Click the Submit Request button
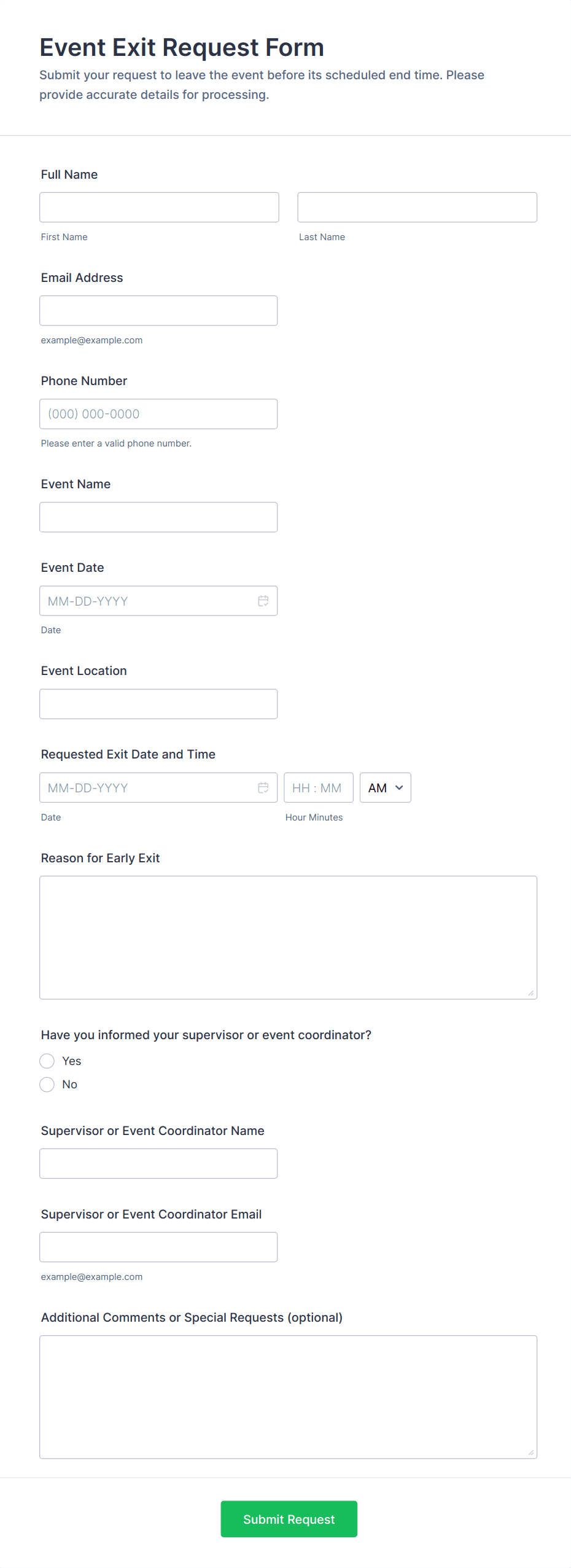571x1568 pixels. point(289,1518)
